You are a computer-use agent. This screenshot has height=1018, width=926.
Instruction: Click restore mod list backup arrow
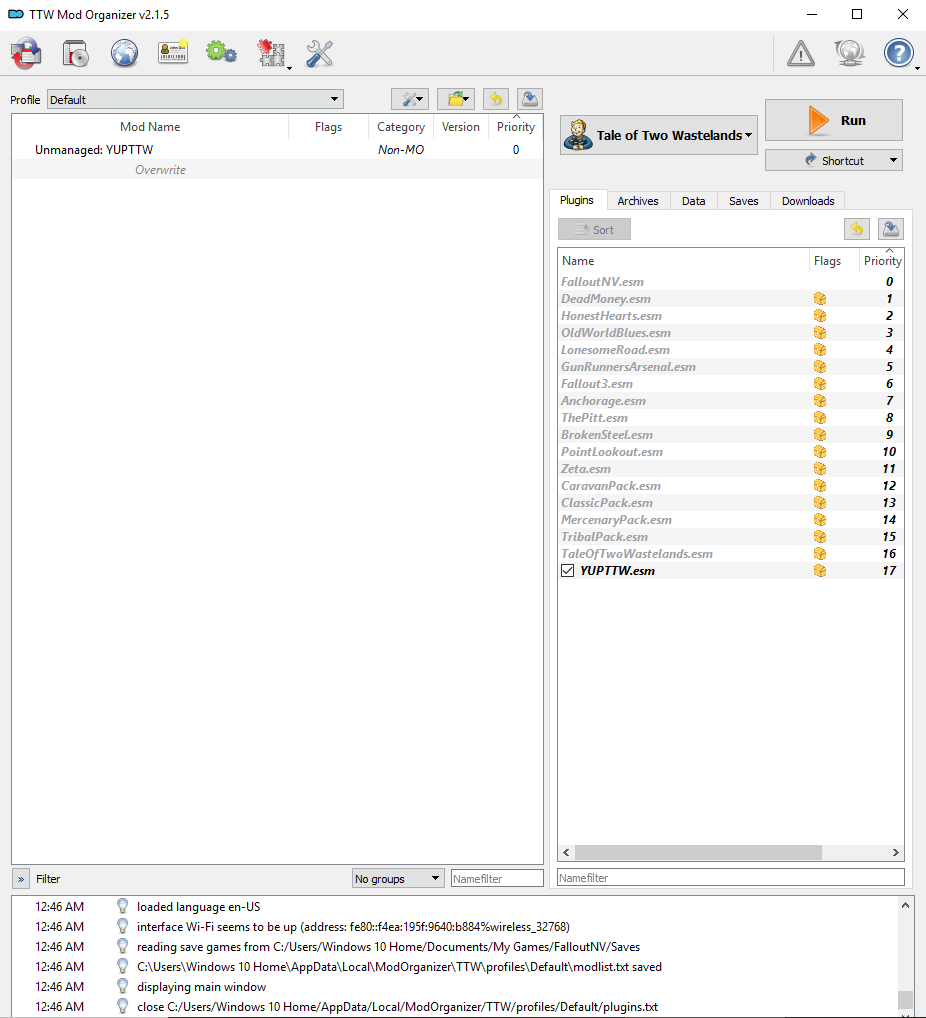496,99
